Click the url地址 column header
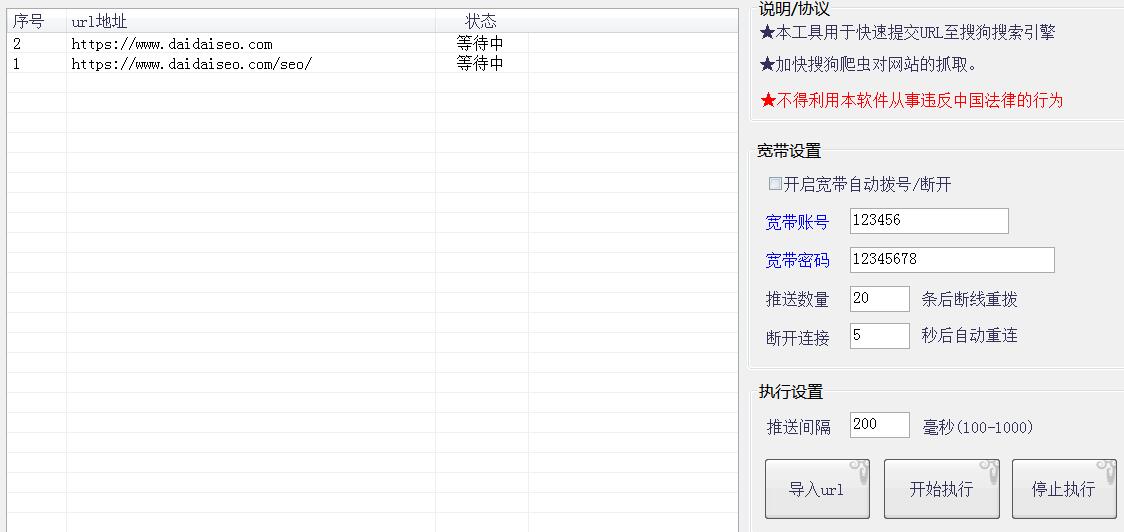The image size is (1124, 532). pyautogui.click(x=250, y=22)
